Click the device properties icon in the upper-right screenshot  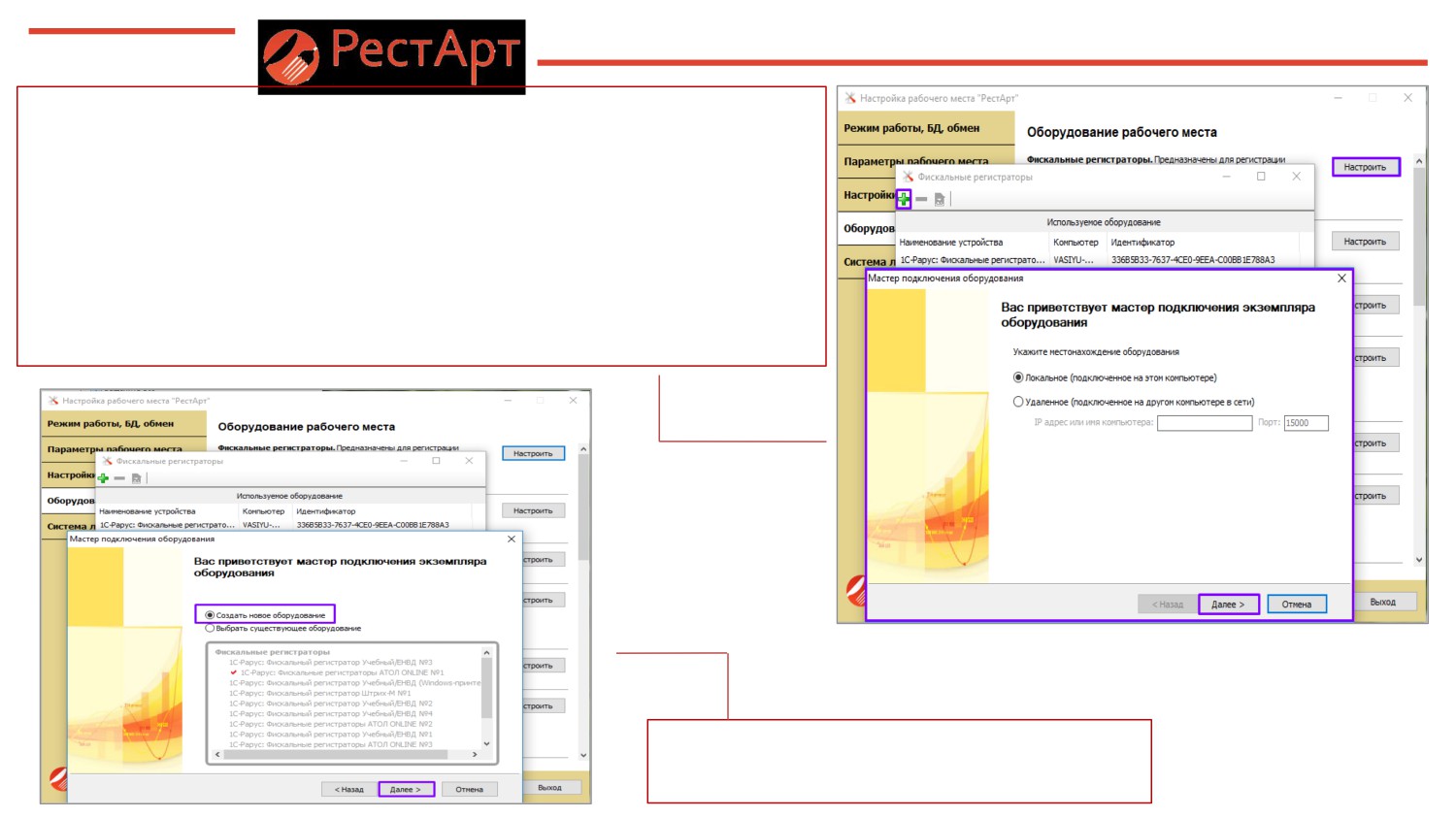[940, 199]
